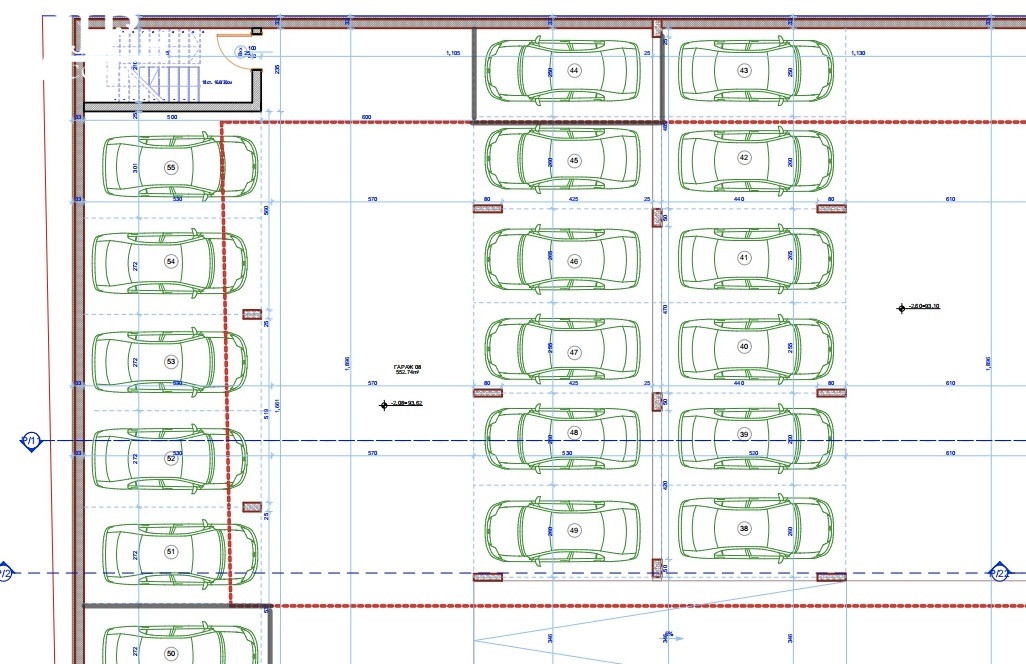Select the car symbol numbered 43
The height and width of the screenshot is (664, 1026).
756,71
